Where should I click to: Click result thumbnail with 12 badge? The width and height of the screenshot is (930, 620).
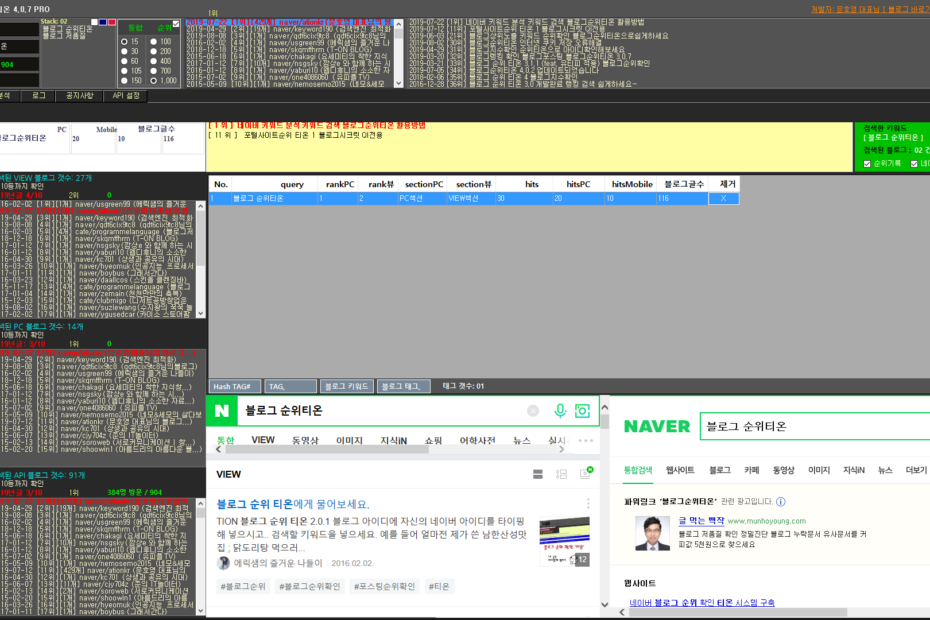pyautogui.click(x=564, y=542)
